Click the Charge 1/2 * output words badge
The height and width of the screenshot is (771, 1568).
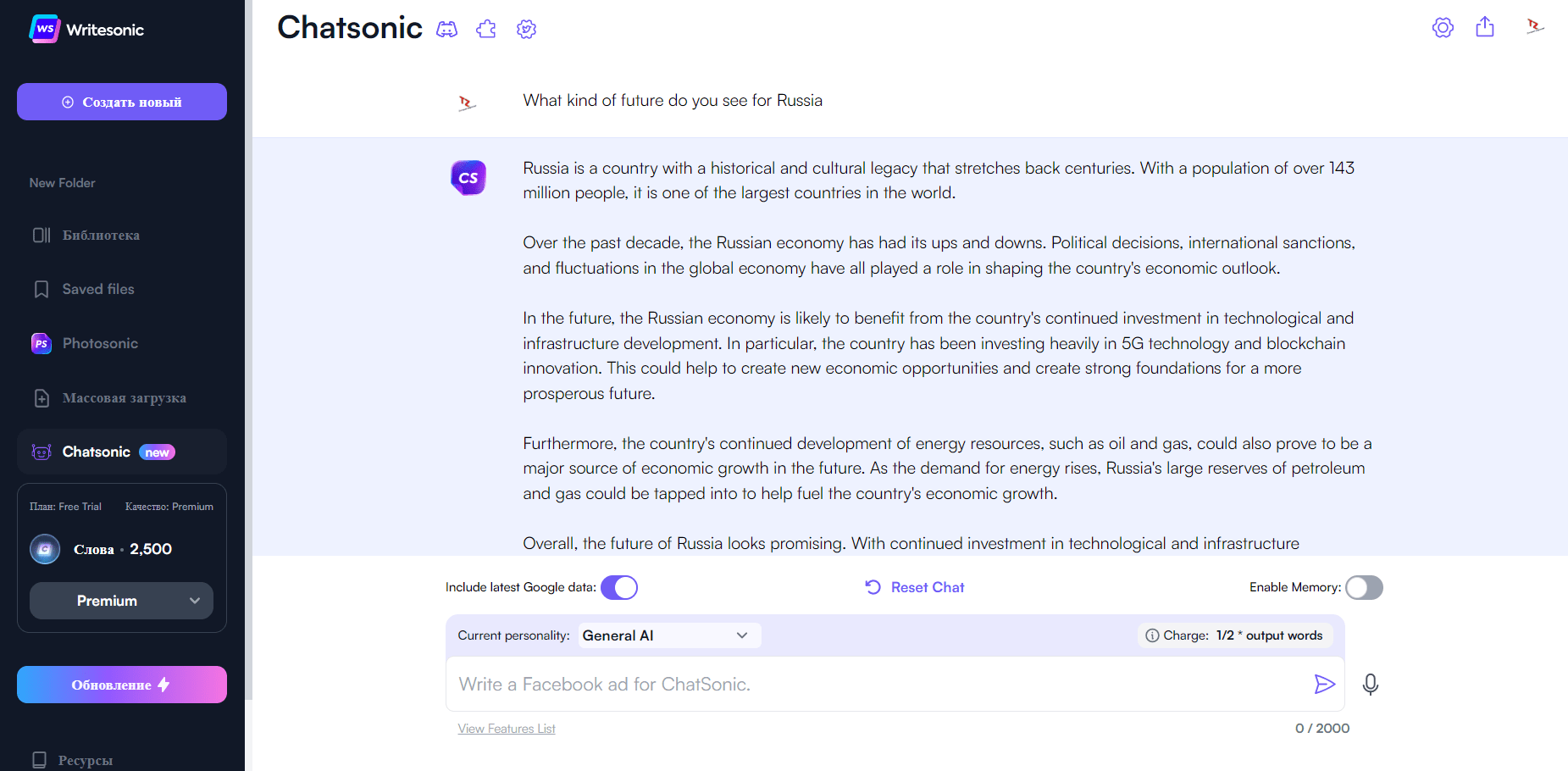(1235, 635)
